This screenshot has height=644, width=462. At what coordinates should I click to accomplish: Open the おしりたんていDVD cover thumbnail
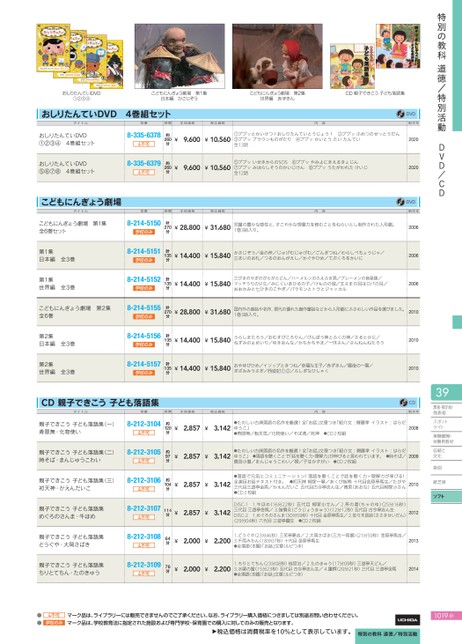click(x=80, y=56)
